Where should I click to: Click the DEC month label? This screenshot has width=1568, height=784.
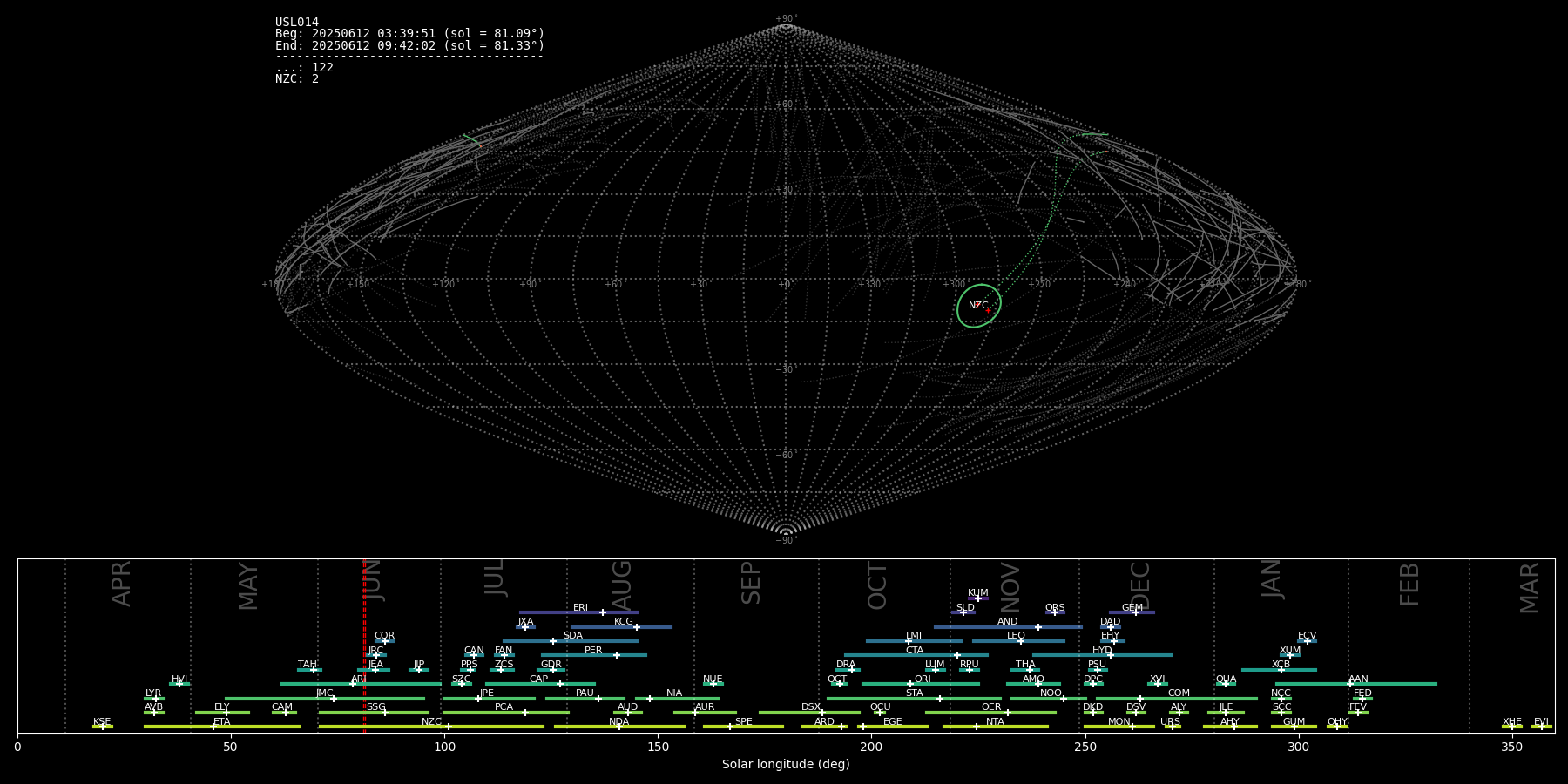(x=1140, y=585)
